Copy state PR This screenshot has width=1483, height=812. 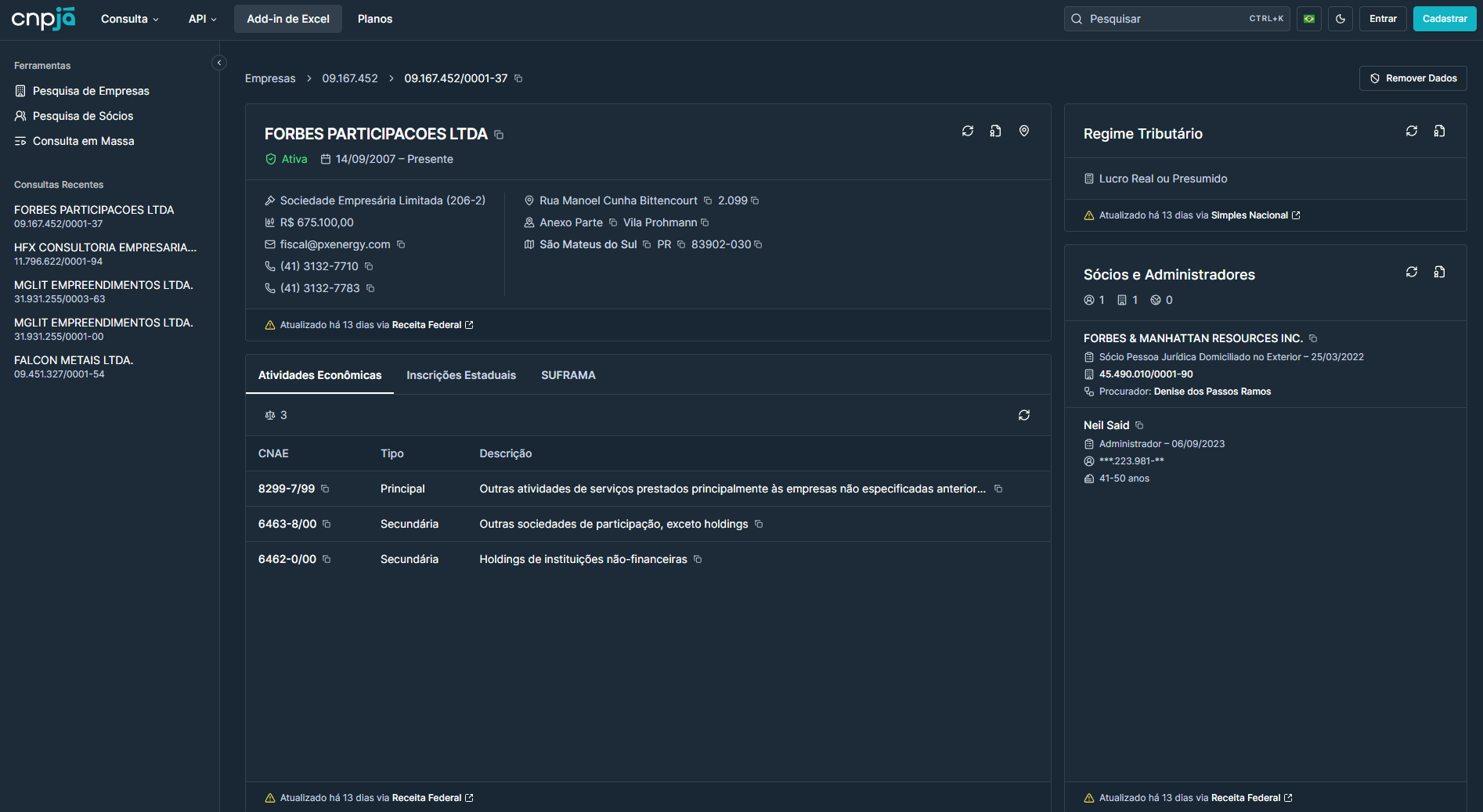(681, 244)
